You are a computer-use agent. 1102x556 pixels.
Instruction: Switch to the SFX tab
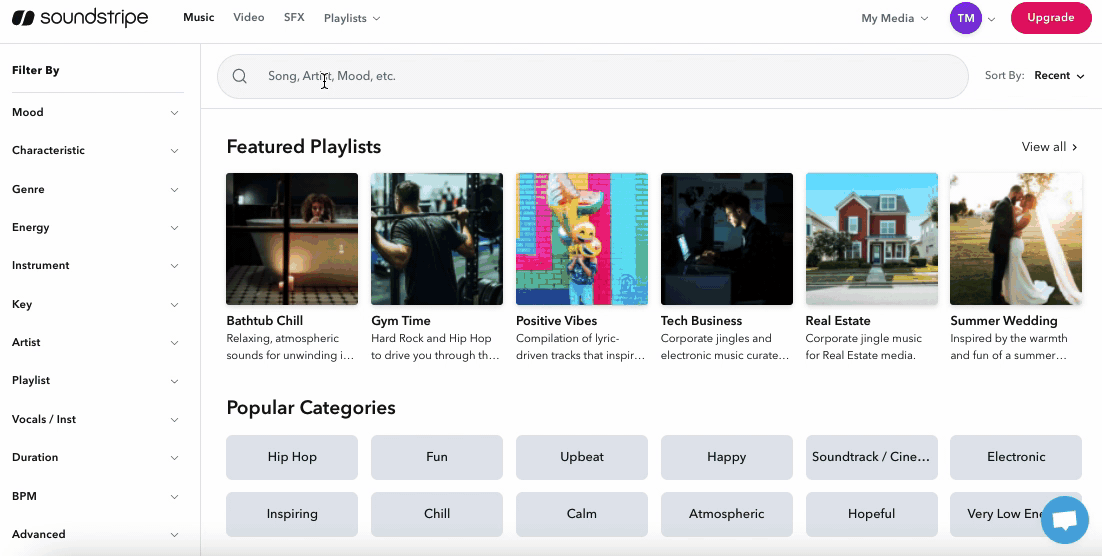294,18
